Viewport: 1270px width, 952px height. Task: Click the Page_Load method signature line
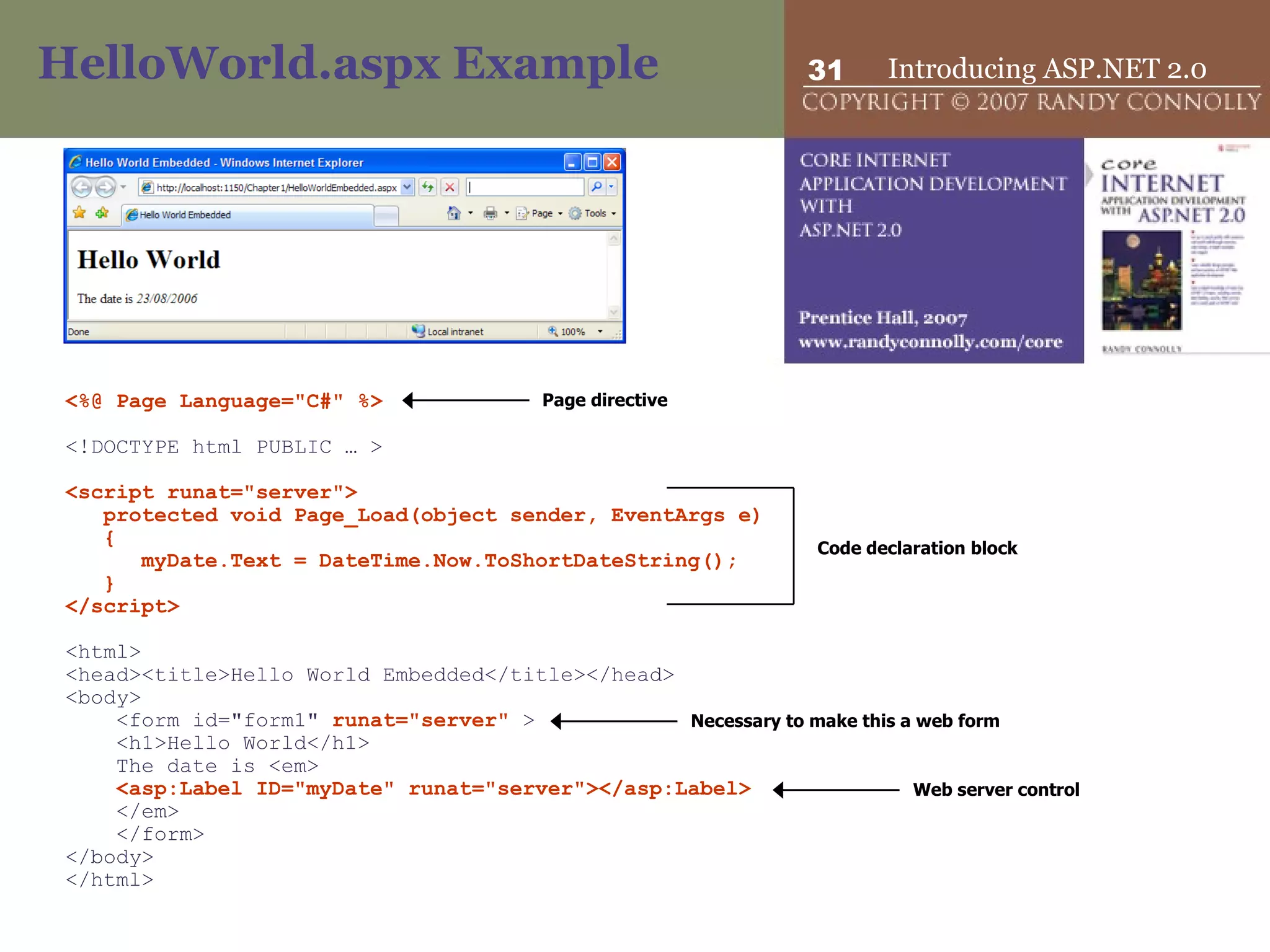point(432,516)
